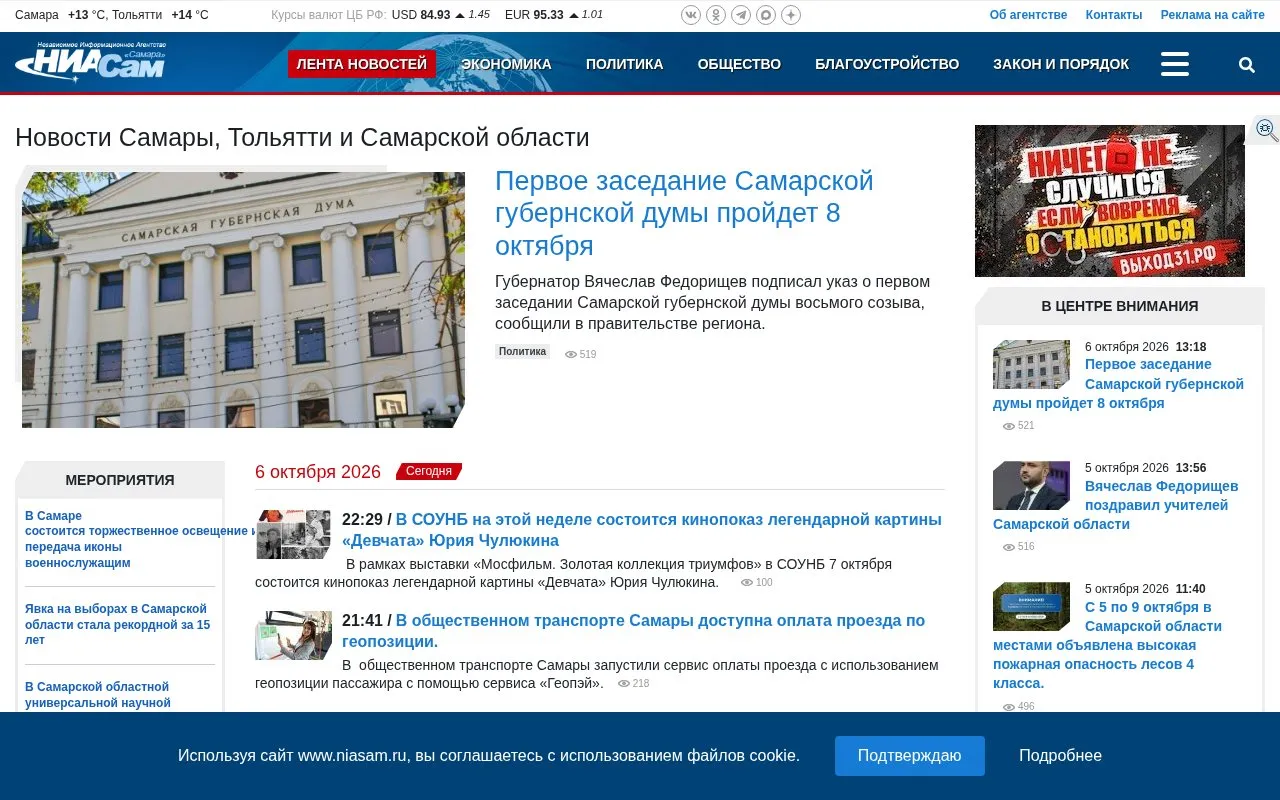Click the Самарская губернская дума building photo

243,300
